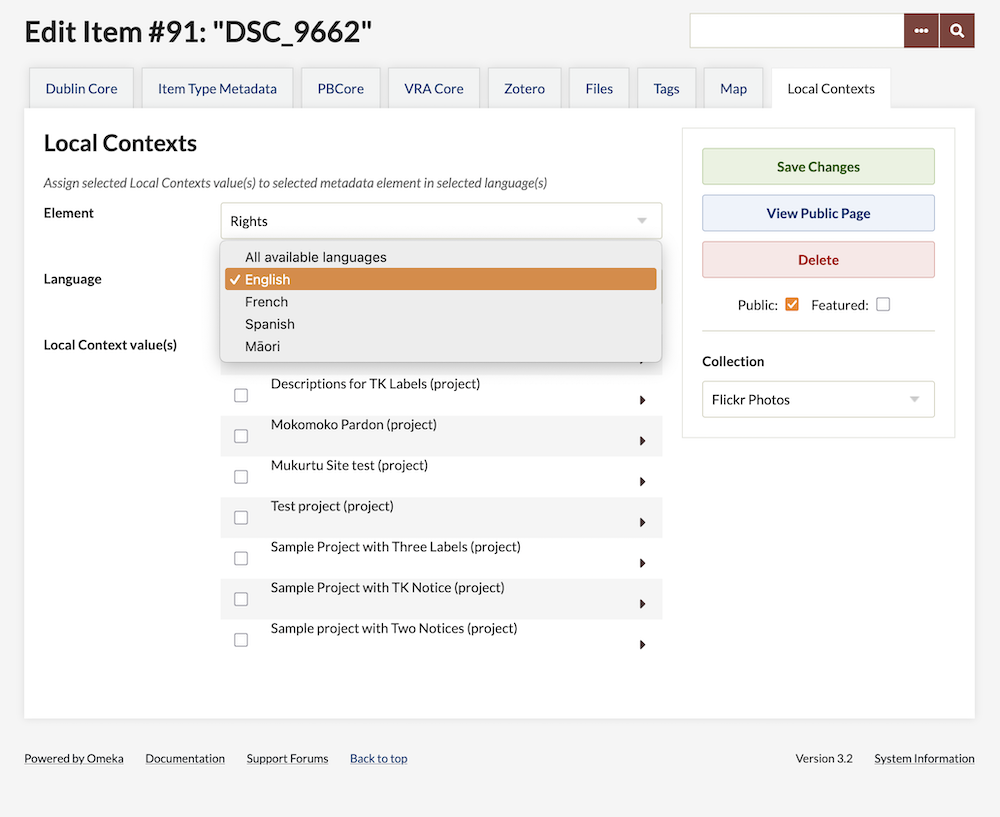The image size is (1000, 817).
Task: Expand the Mokomoko Pardon project arrow
Action: [x=642, y=441]
